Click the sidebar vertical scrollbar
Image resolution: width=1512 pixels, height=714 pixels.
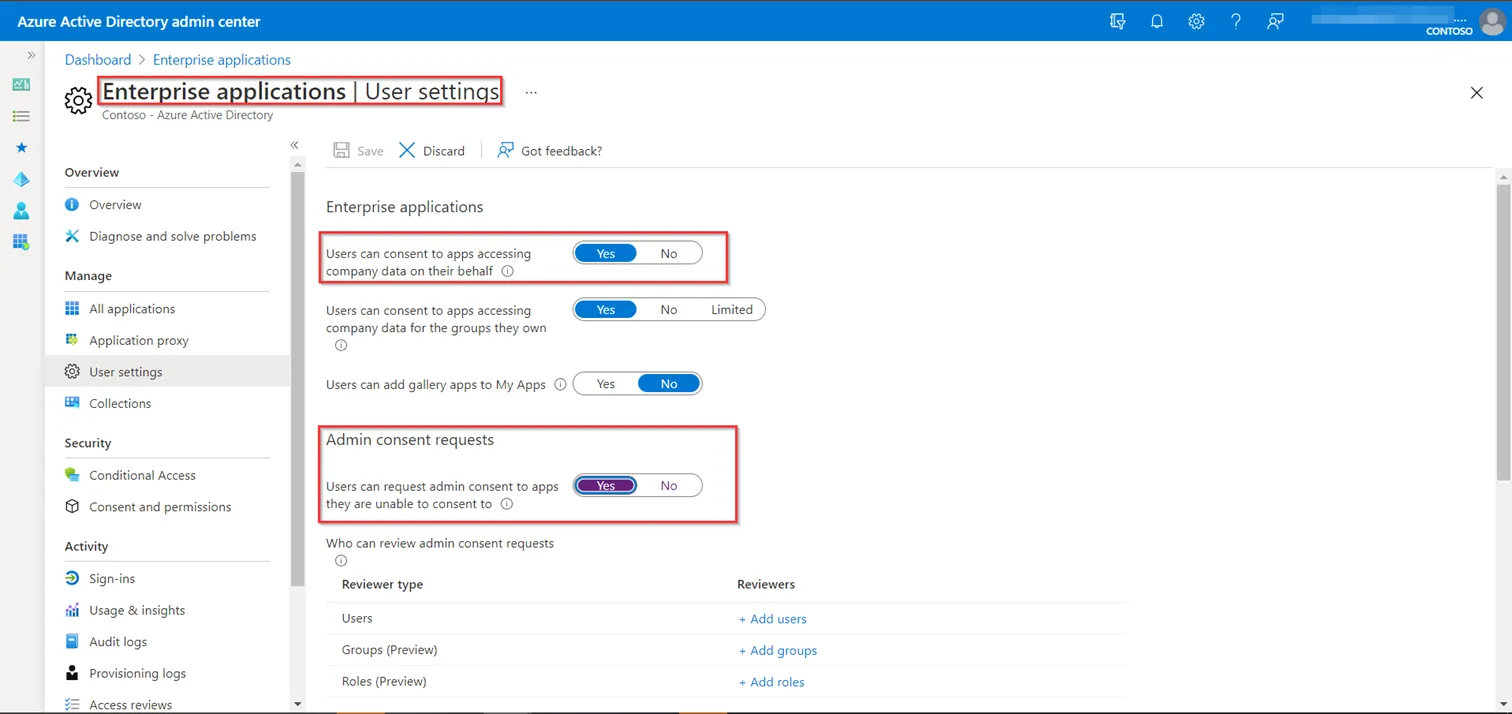tap(297, 380)
